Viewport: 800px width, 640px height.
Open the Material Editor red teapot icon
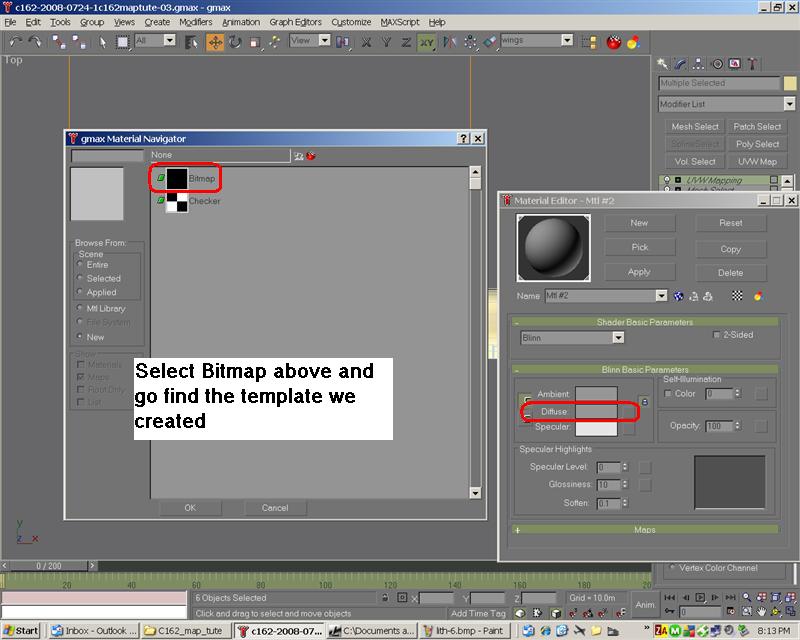tap(614, 42)
